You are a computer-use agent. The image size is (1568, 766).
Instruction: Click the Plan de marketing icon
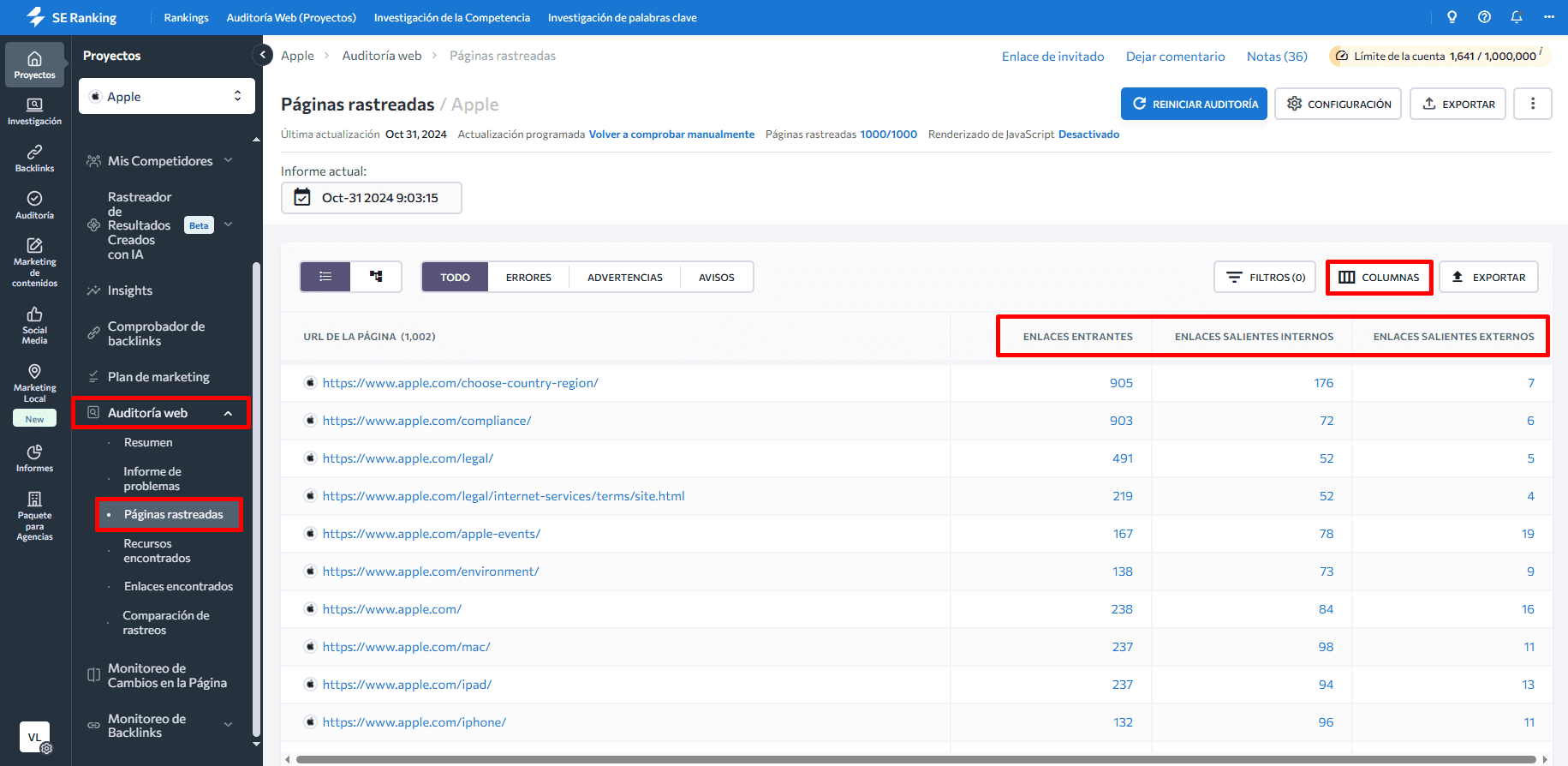[x=93, y=377]
